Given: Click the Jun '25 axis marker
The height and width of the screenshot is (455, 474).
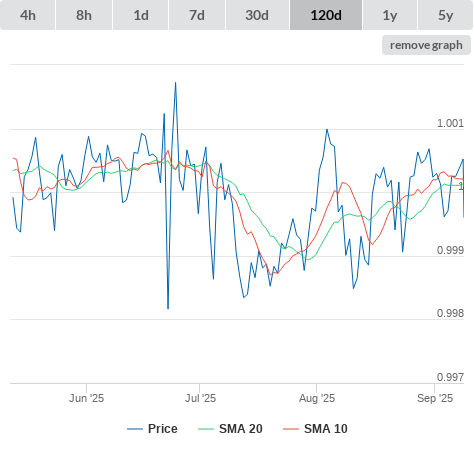Looking at the screenshot, I should (x=87, y=398).
